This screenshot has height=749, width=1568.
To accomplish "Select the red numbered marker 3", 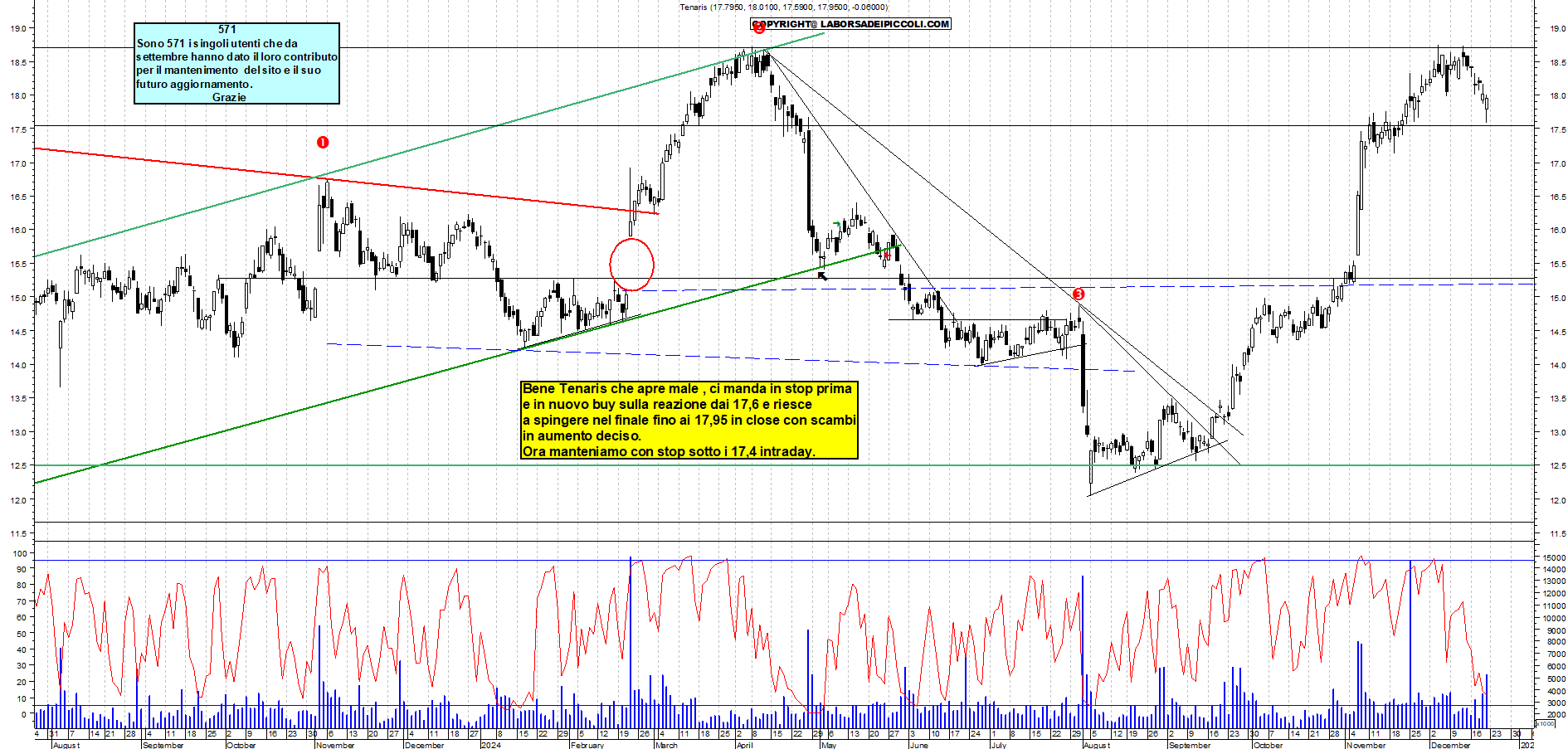I will coord(1078,294).
